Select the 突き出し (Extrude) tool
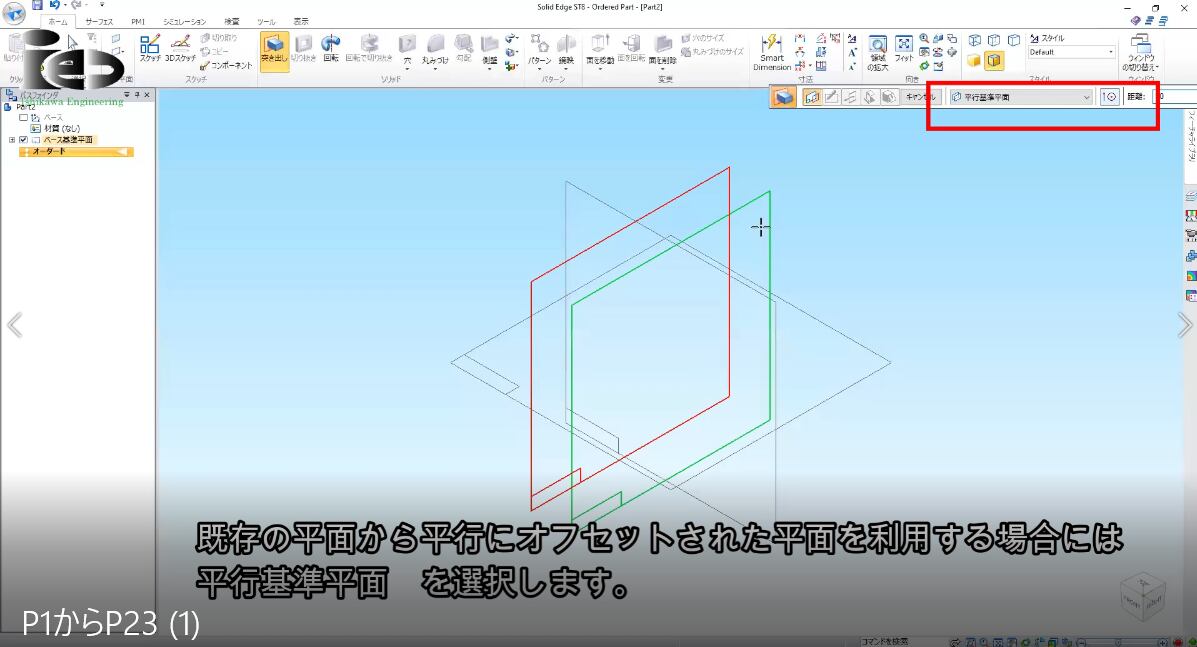The width and height of the screenshot is (1197, 647). tap(274, 49)
